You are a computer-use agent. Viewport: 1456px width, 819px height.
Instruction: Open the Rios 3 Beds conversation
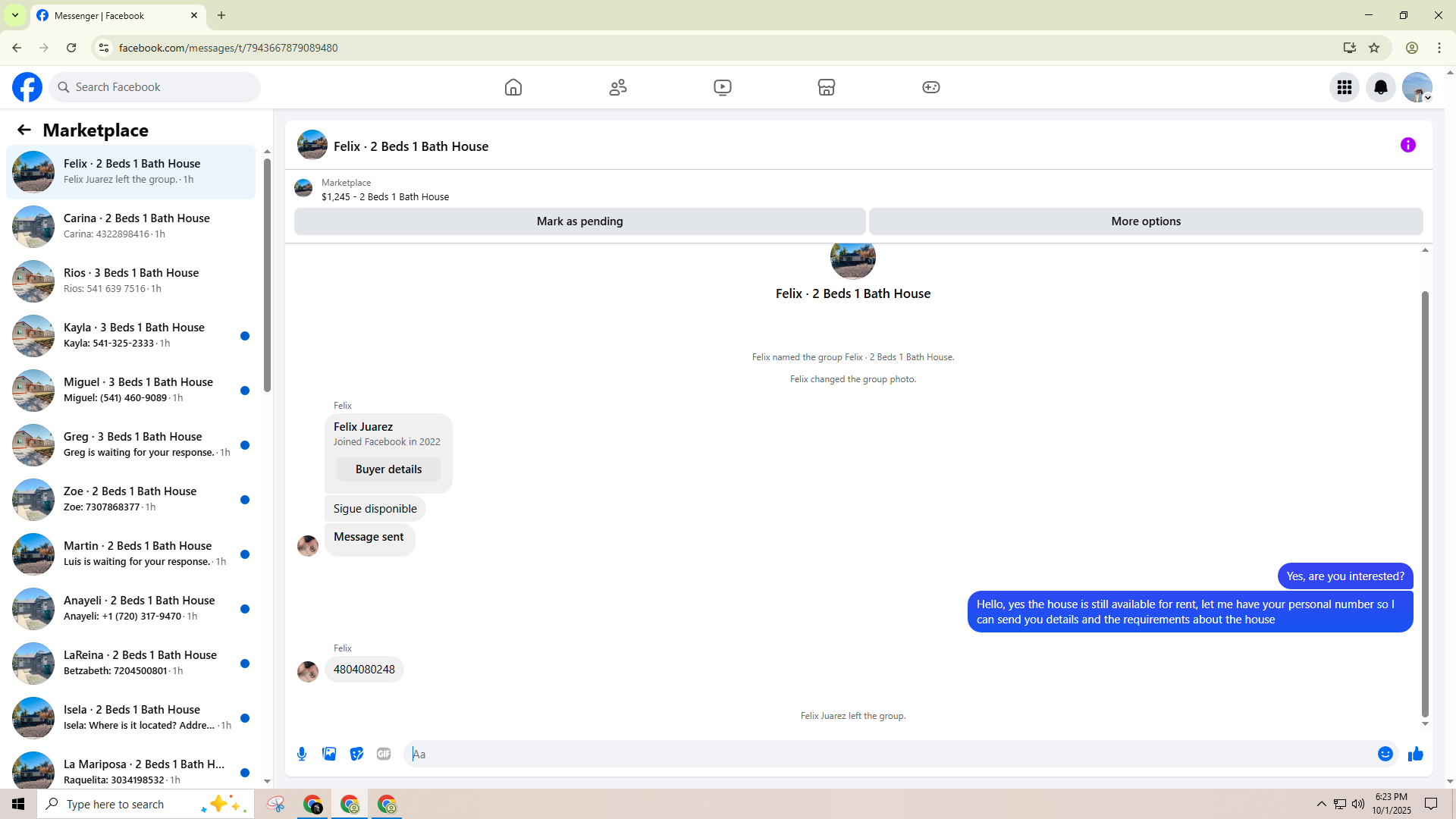click(131, 281)
